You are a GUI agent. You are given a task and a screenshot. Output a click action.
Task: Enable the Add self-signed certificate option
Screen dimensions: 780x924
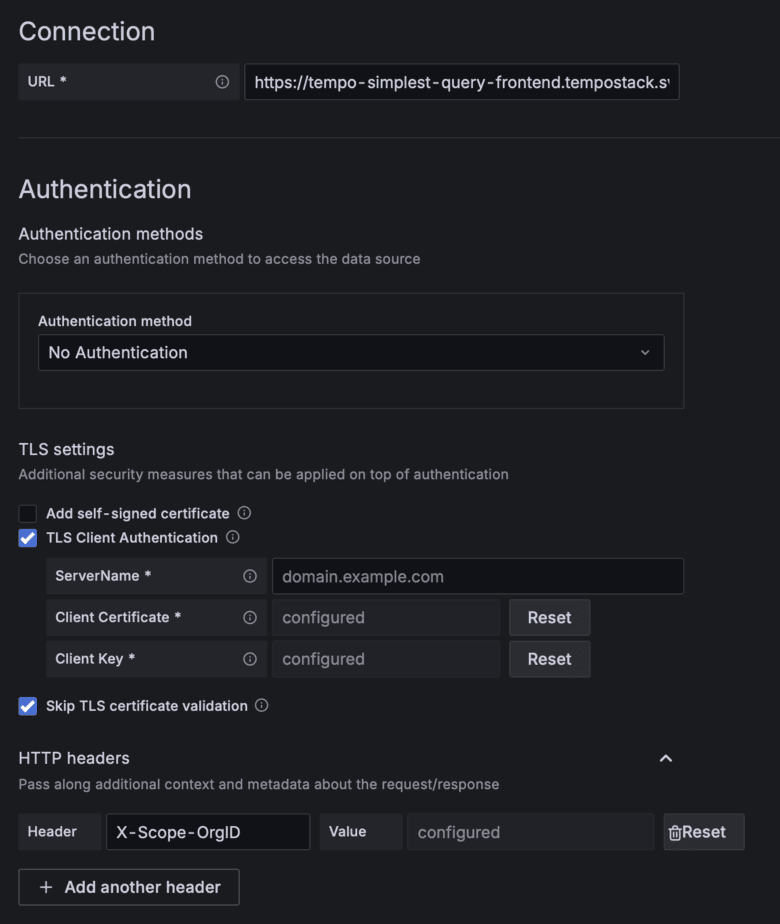tap(27, 513)
